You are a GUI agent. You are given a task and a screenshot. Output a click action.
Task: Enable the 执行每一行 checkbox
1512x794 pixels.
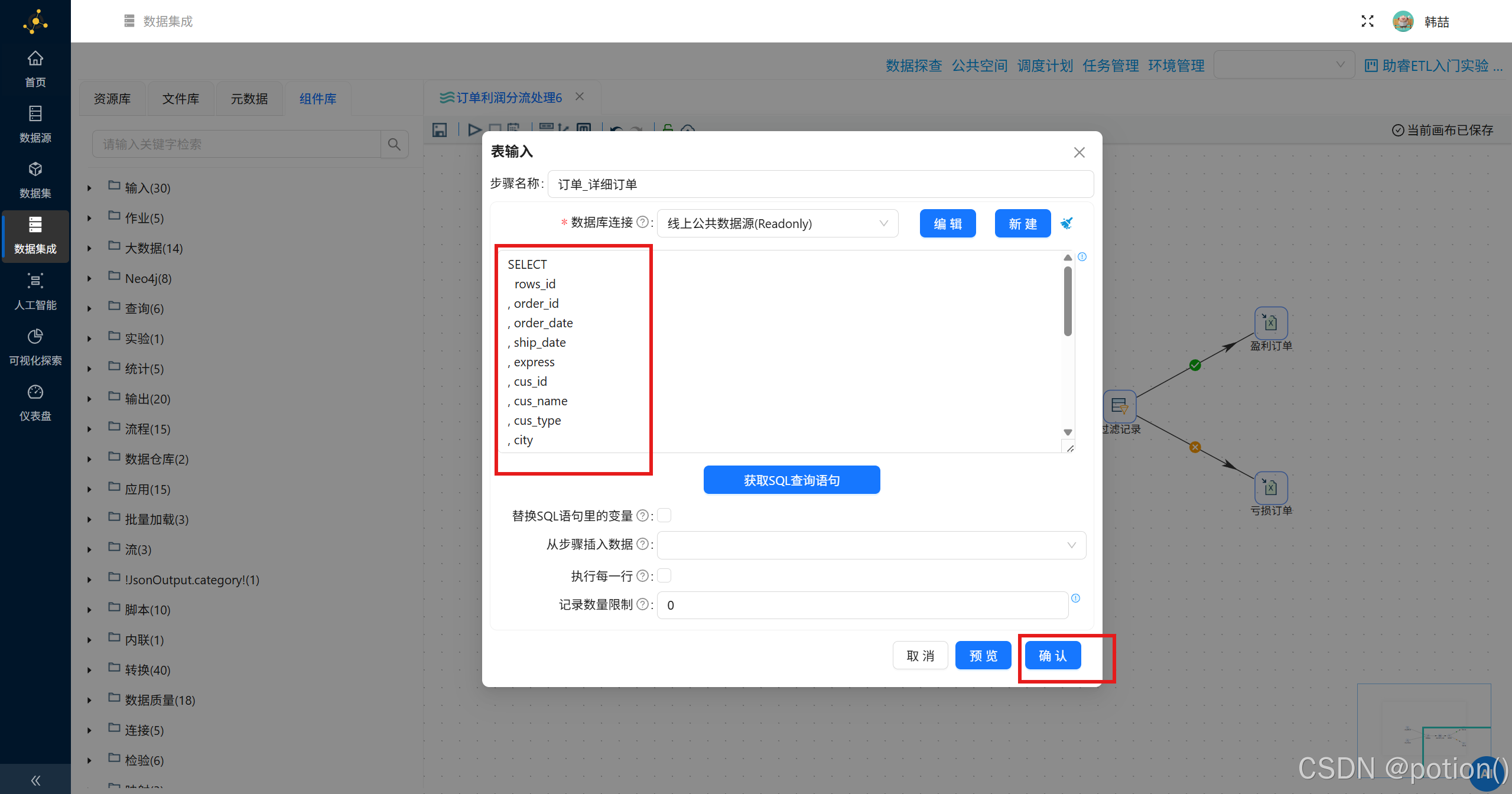click(664, 575)
